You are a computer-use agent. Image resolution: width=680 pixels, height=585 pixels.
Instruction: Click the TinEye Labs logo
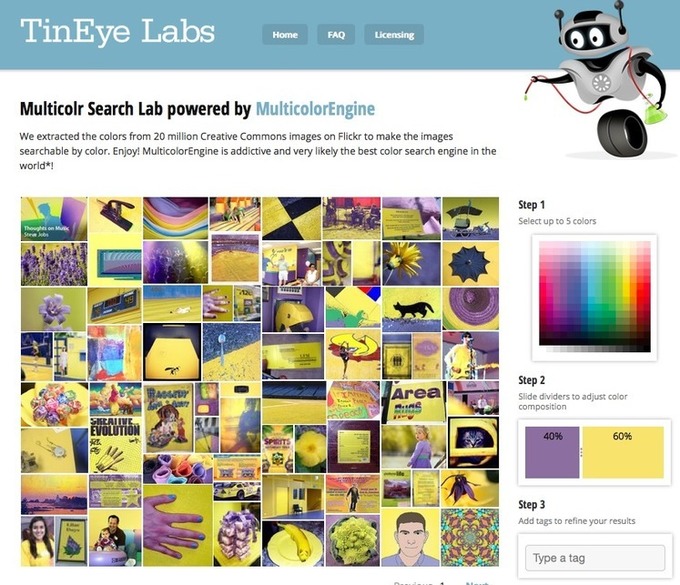117,31
